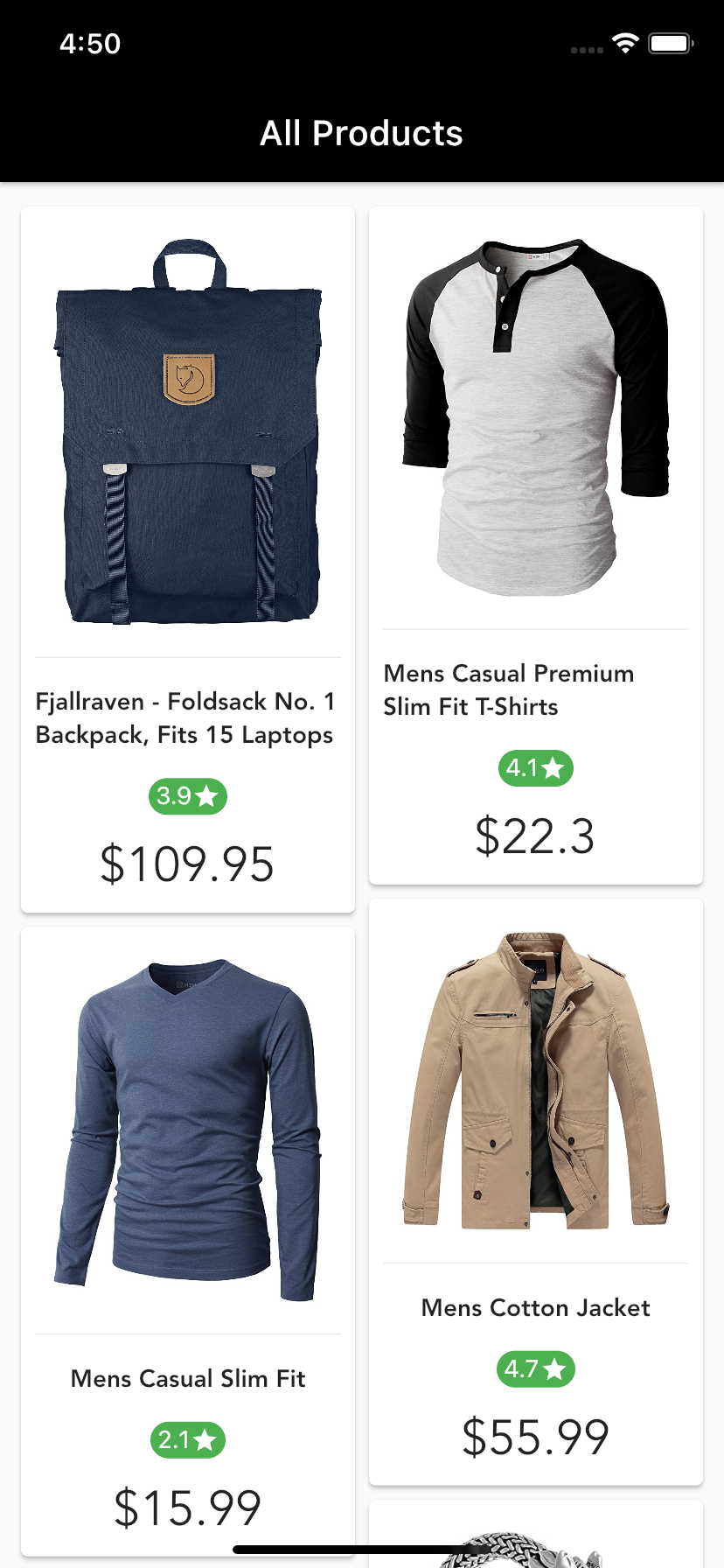Tap the 4.1 star rating badge

[536, 768]
